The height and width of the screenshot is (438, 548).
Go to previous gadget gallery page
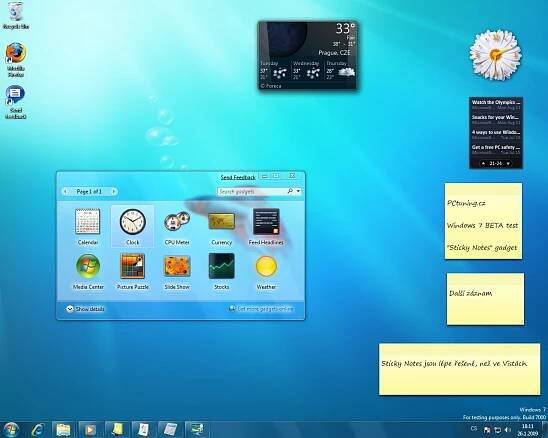click(66, 192)
